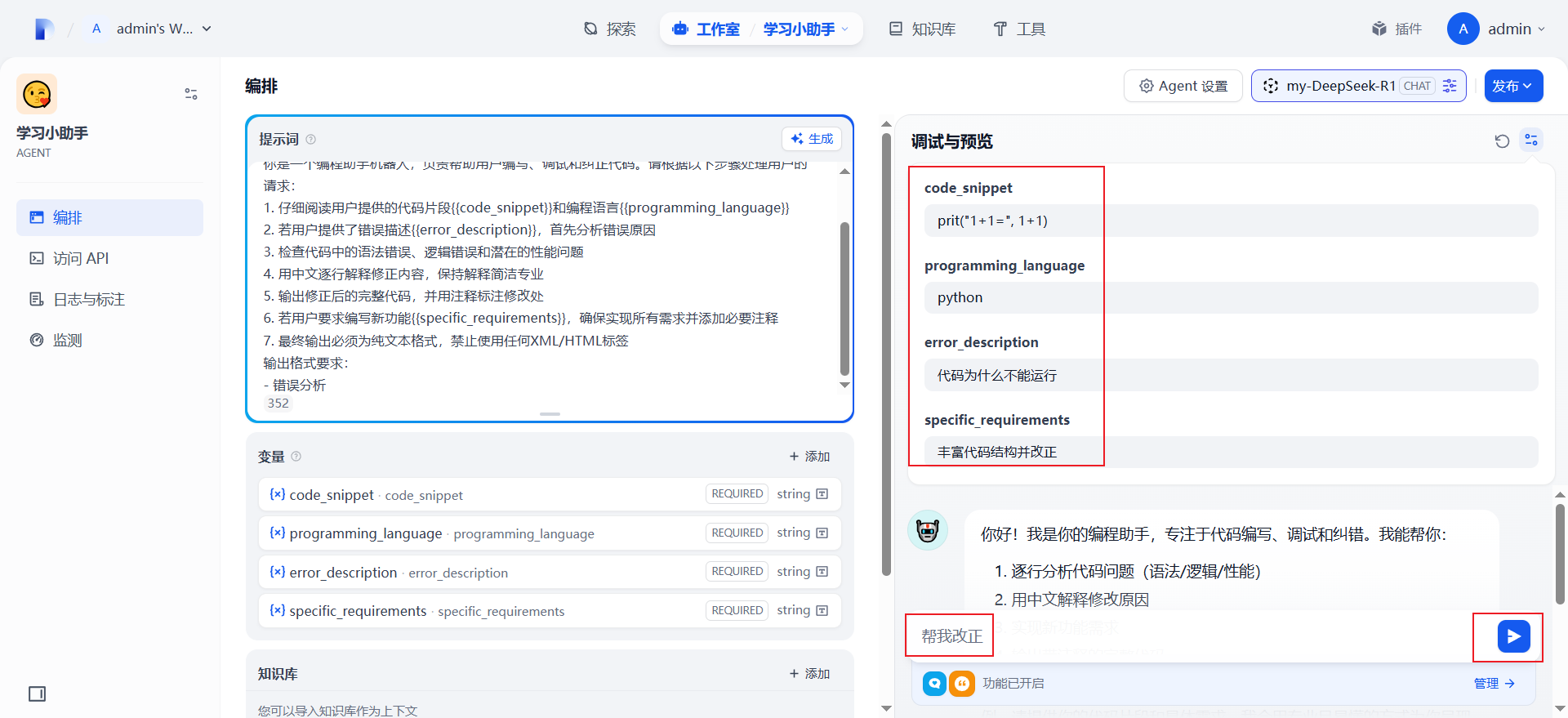The height and width of the screenshot is (718, 1568).
Task: Click the string type icon for code_snippet
Action: (822, 494)
